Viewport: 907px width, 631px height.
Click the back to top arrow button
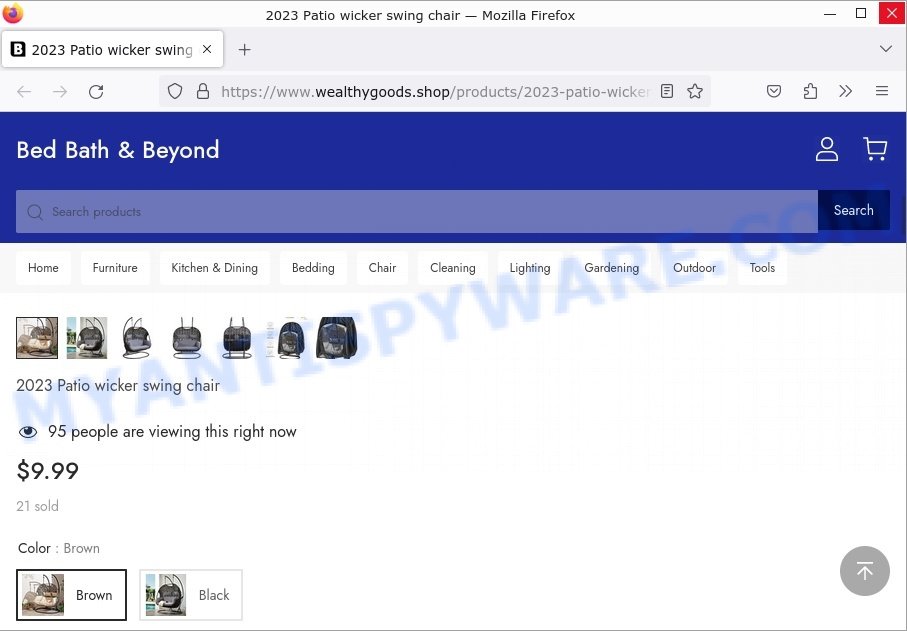[865, 571]
